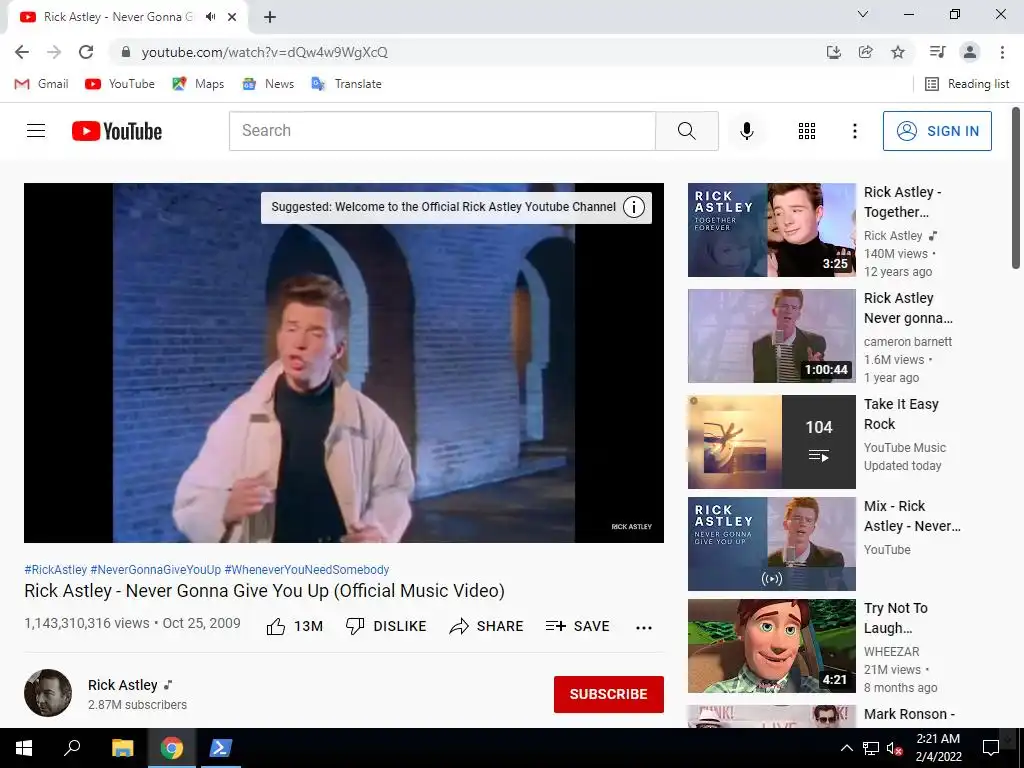Open Try Not To Laugh video thumbnail
This screenshot has height=768, width=1024.
771,646
